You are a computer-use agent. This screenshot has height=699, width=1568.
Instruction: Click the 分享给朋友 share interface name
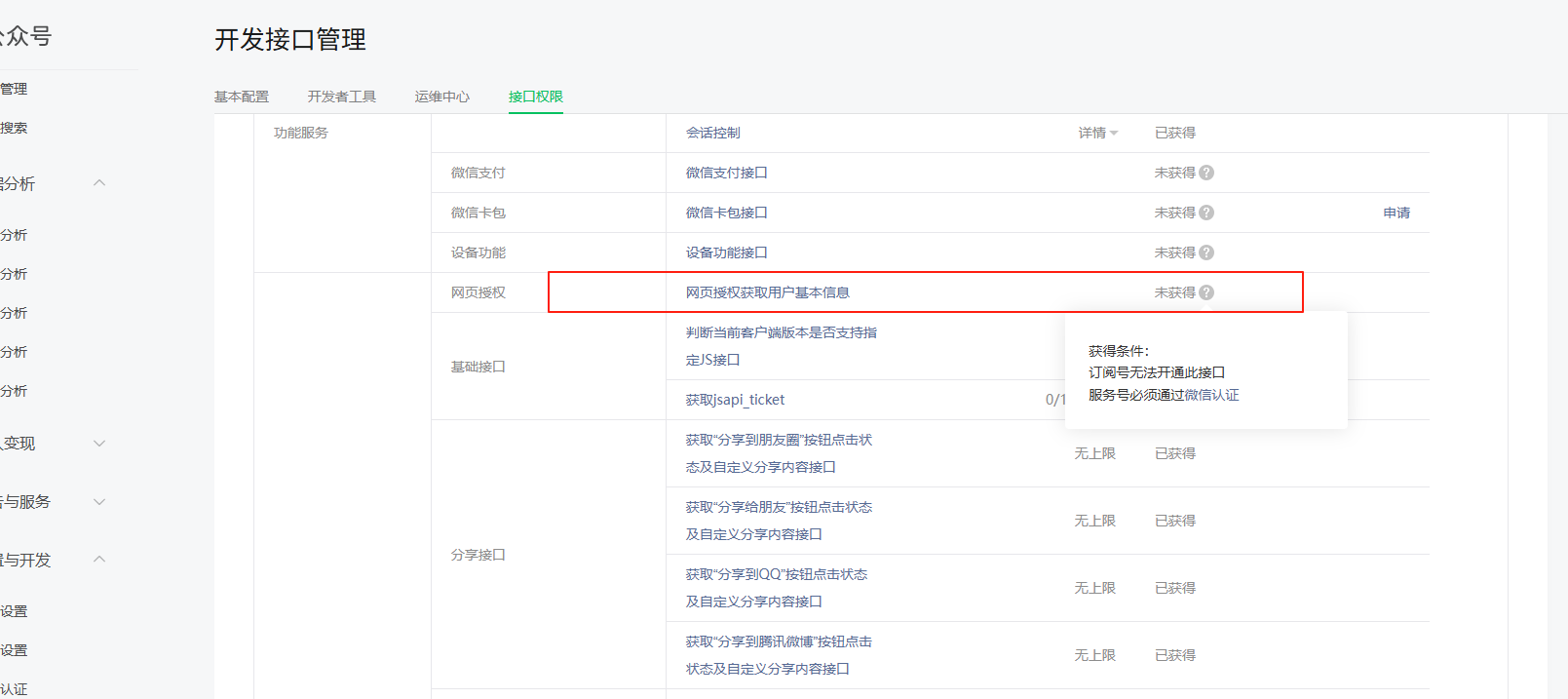click(780, 521)
